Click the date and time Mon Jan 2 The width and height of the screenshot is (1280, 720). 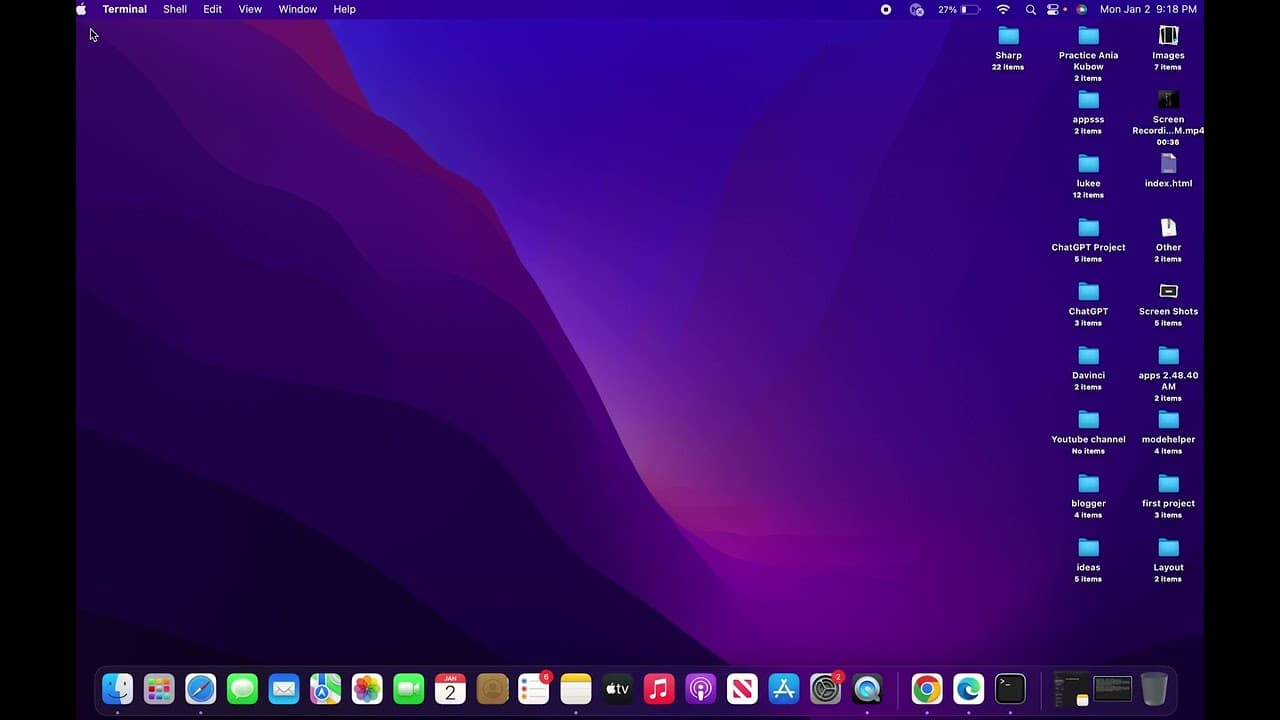click(1148, 9)
